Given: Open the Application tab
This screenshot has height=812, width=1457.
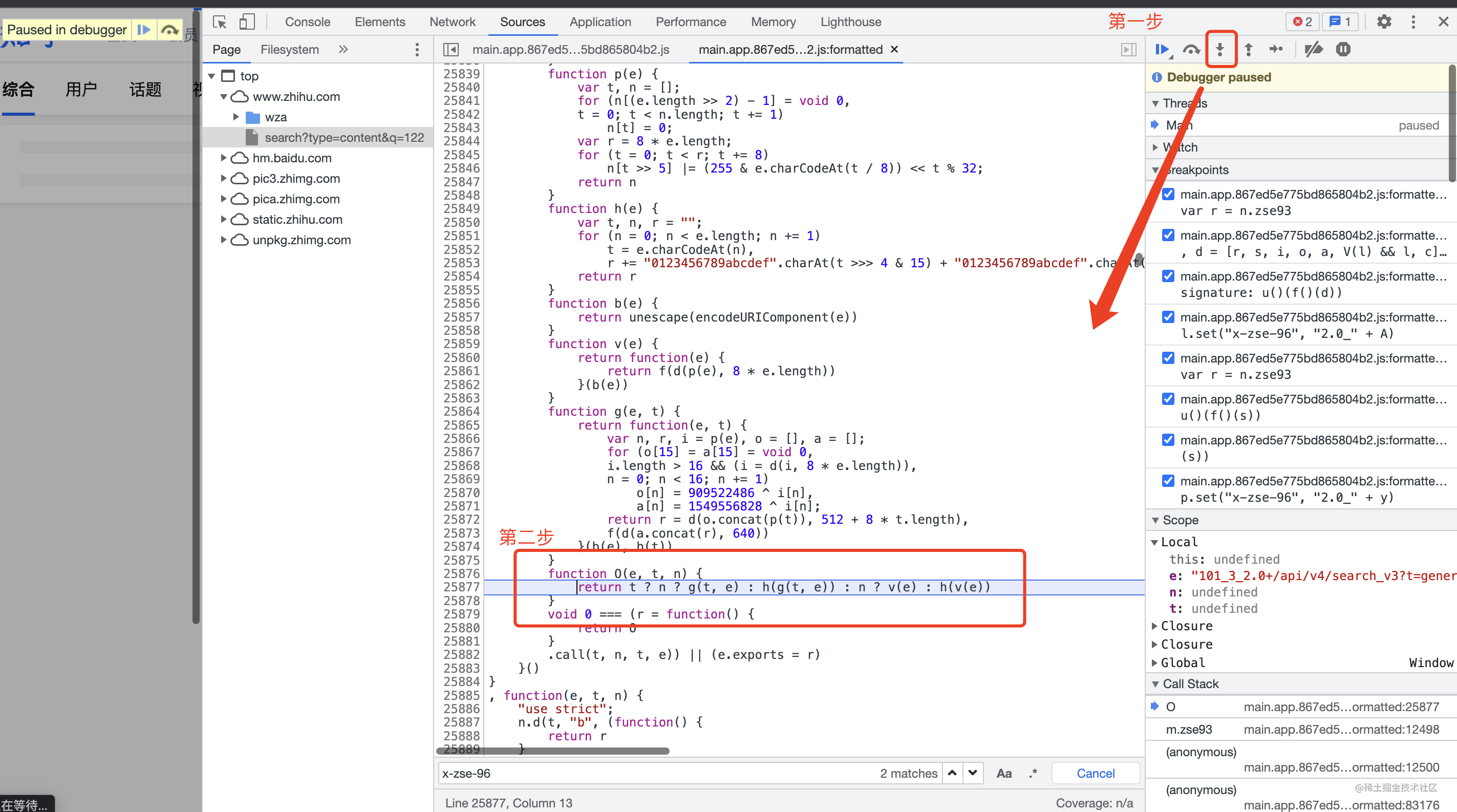Looking at the screenshot, I should coord(600,22).
